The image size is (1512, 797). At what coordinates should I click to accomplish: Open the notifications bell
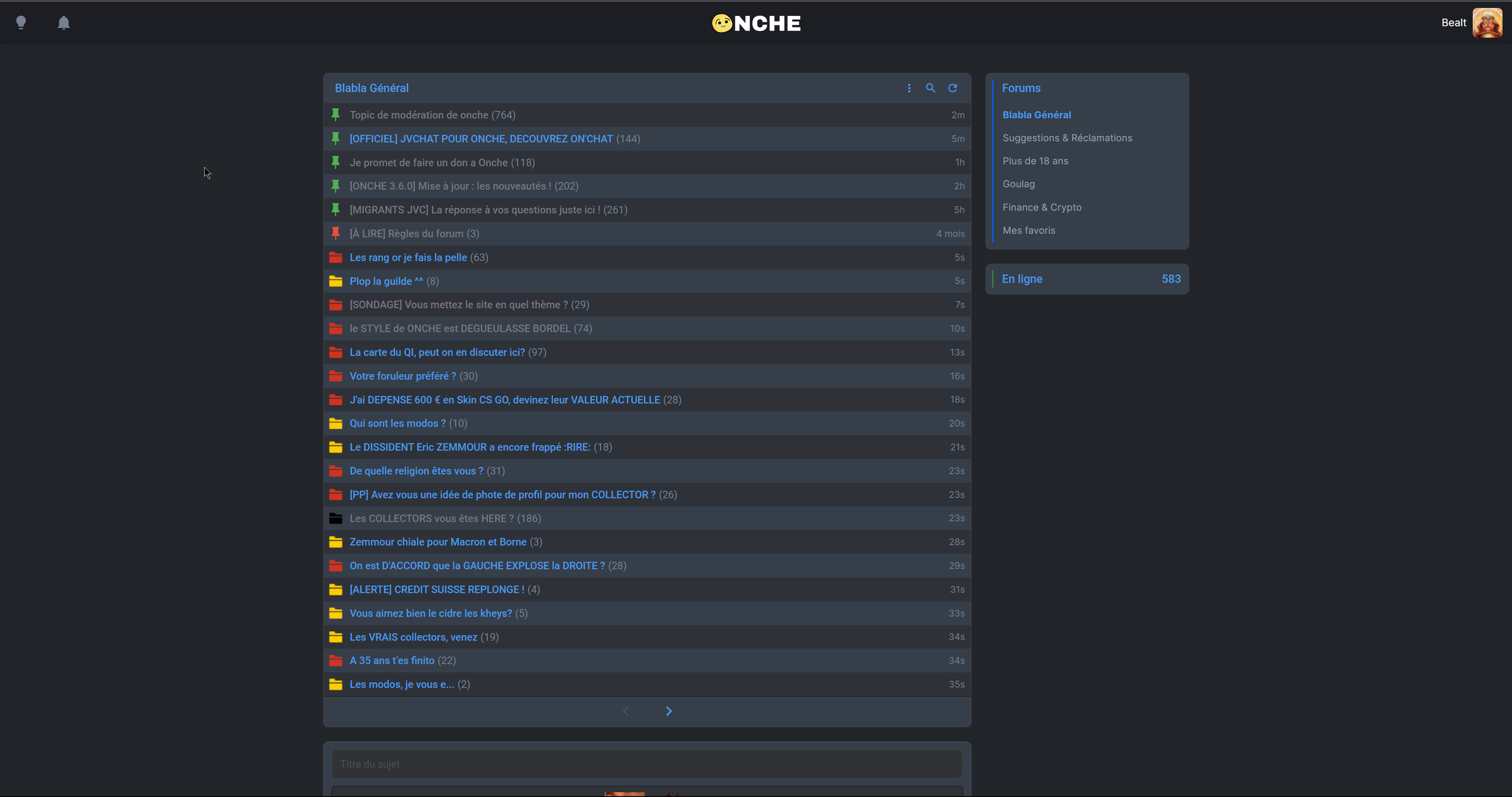click(x=64, y=23)
